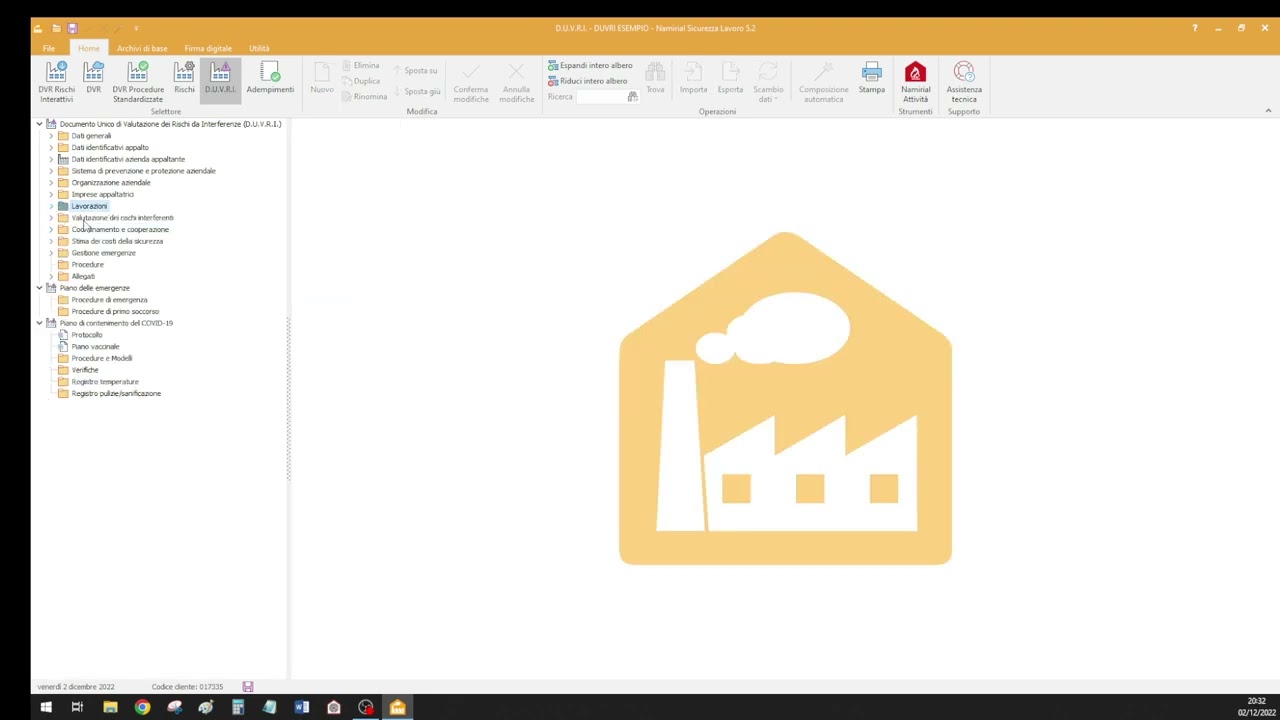Select the Verifiche folder
Viewport: 1280px width, 720px height.
[85, 370]
